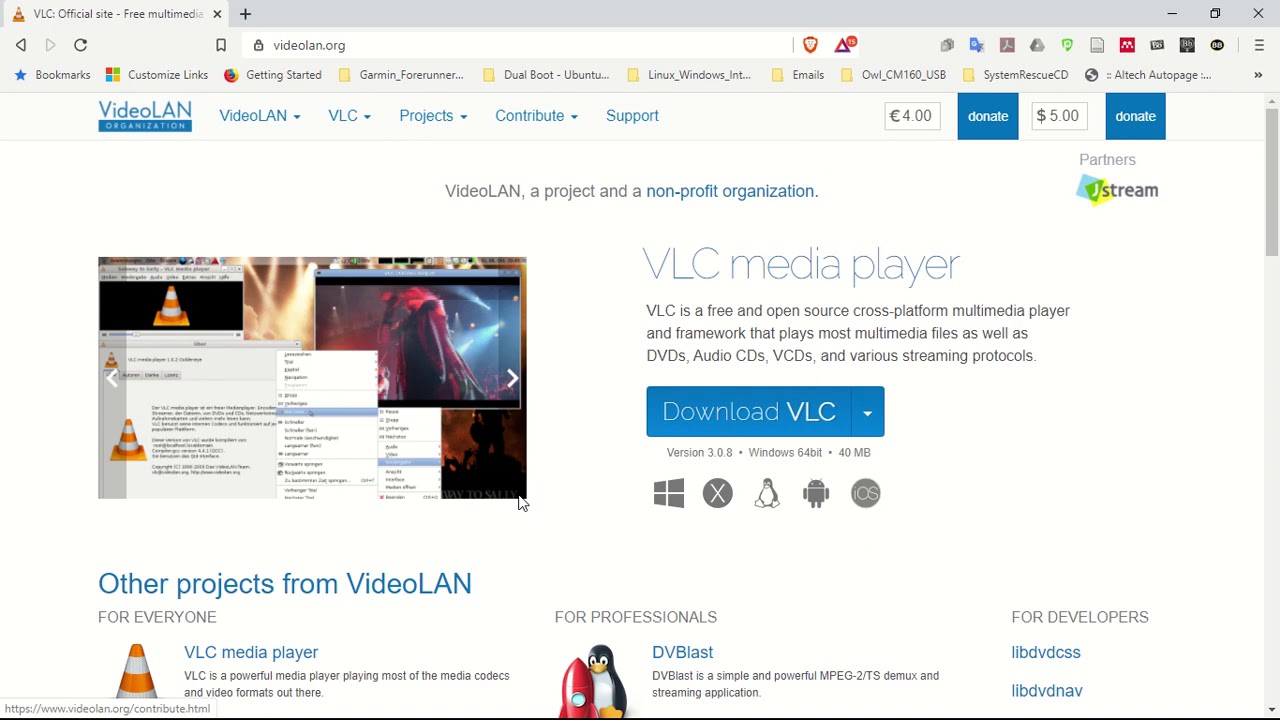The image size is (1280, 720).
Task: Open the green shield extension icon
Action: click(x=1067, y=45)
